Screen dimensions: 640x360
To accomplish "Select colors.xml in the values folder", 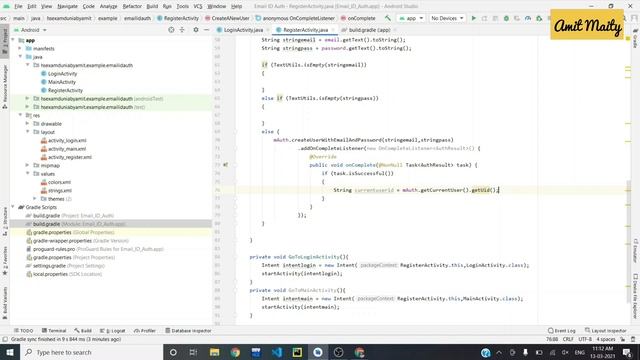I will 60,182.
